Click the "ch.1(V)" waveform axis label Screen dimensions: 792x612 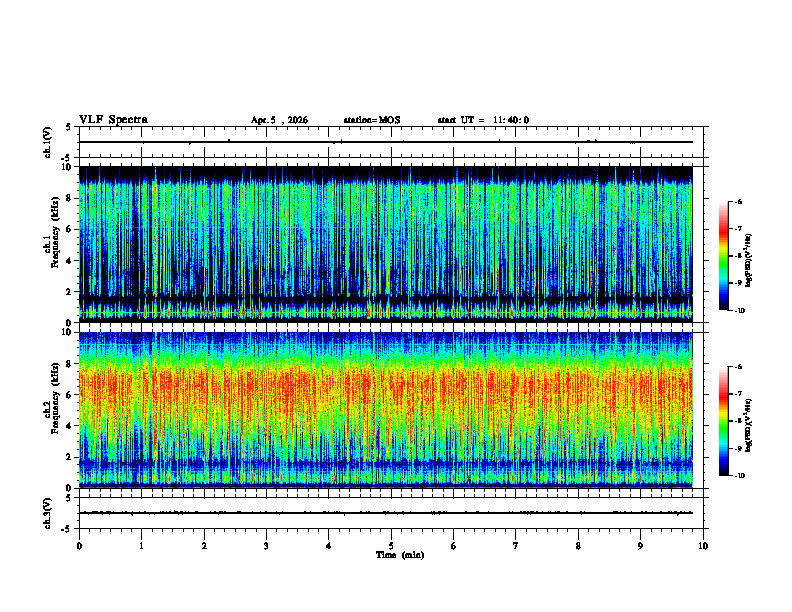(x=47, y=142)
